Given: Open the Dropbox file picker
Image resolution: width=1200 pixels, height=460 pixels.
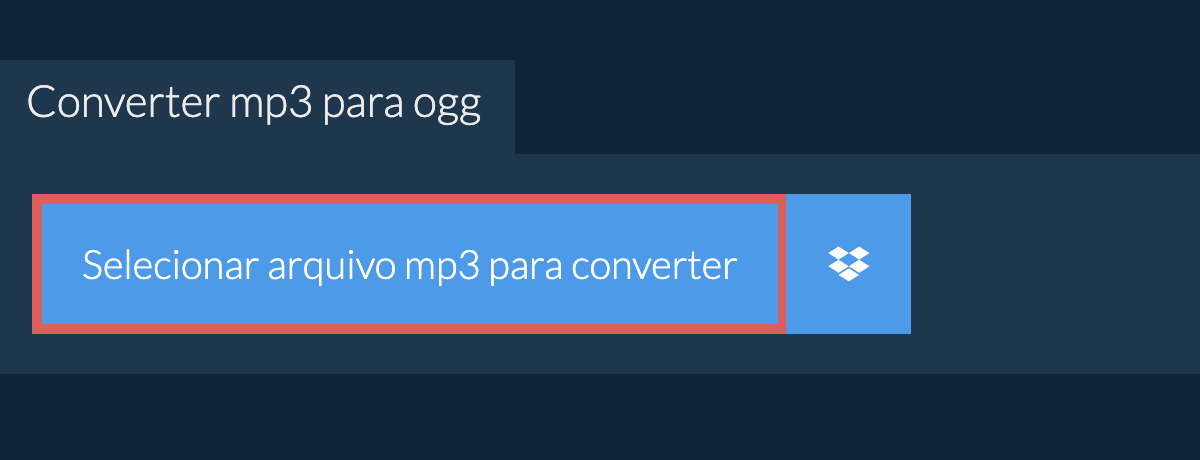Looking at the screenshot, I should (x=848, y=264).
